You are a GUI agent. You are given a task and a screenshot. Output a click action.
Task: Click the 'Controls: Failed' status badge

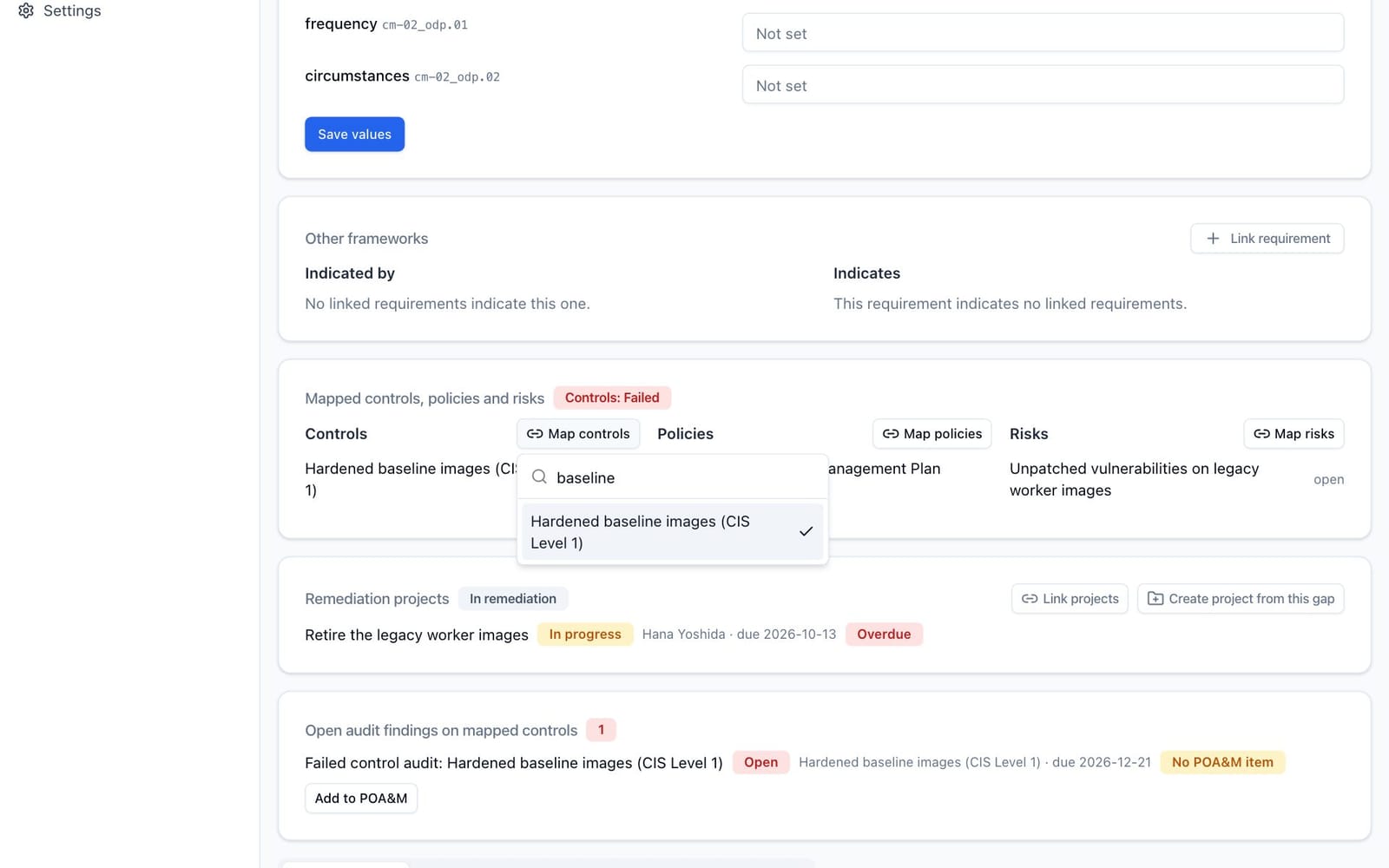612,398
